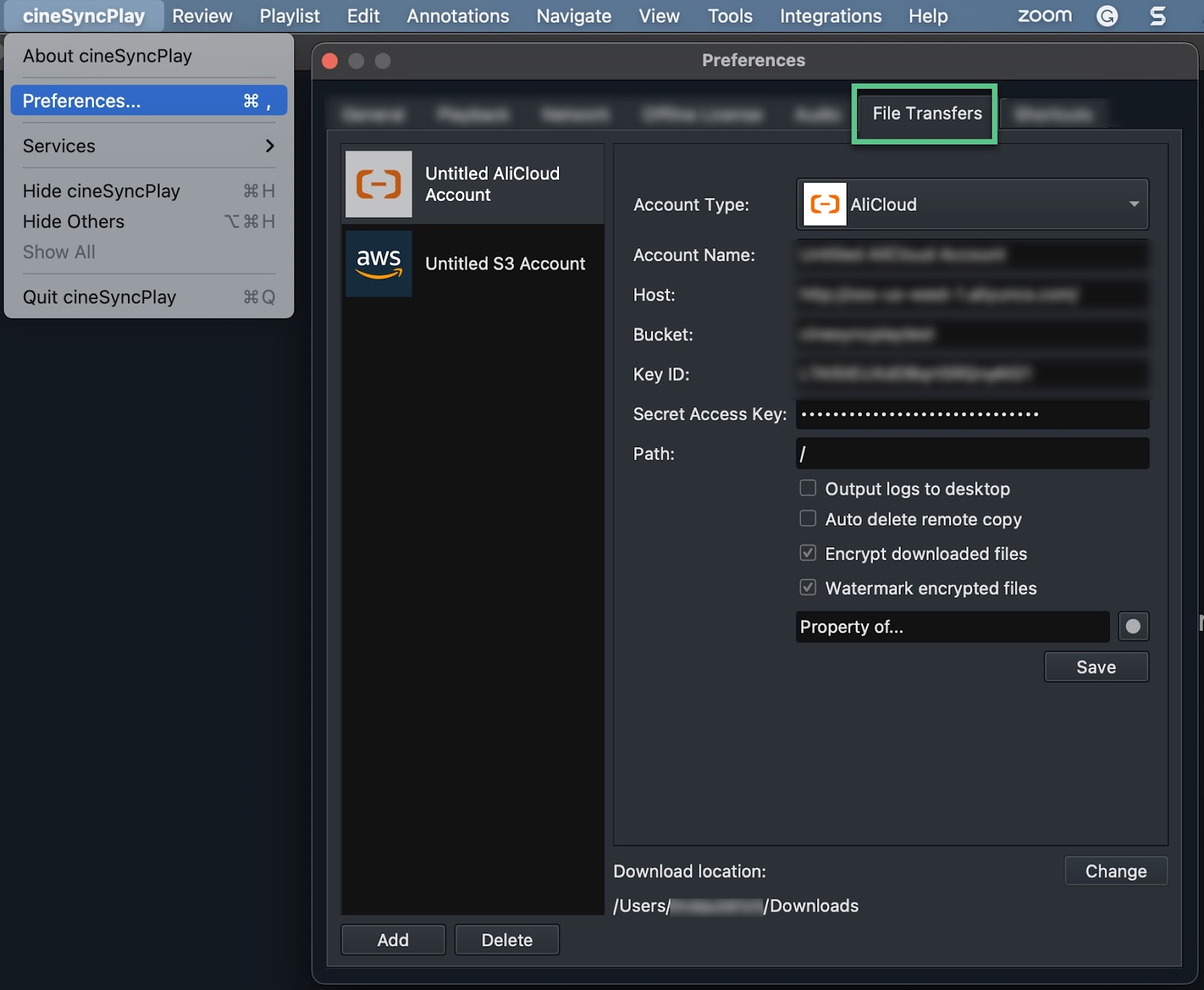
Task: Click the AWS logo icon in account list
Action: 379,263
